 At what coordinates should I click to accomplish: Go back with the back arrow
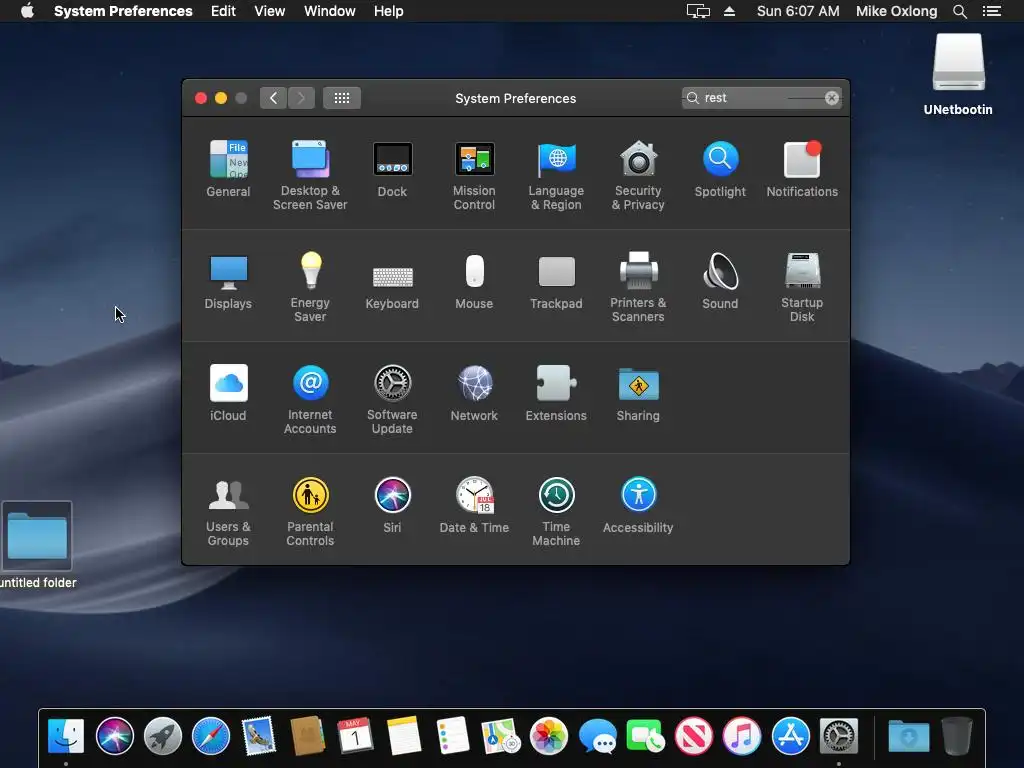coord(273,98)
